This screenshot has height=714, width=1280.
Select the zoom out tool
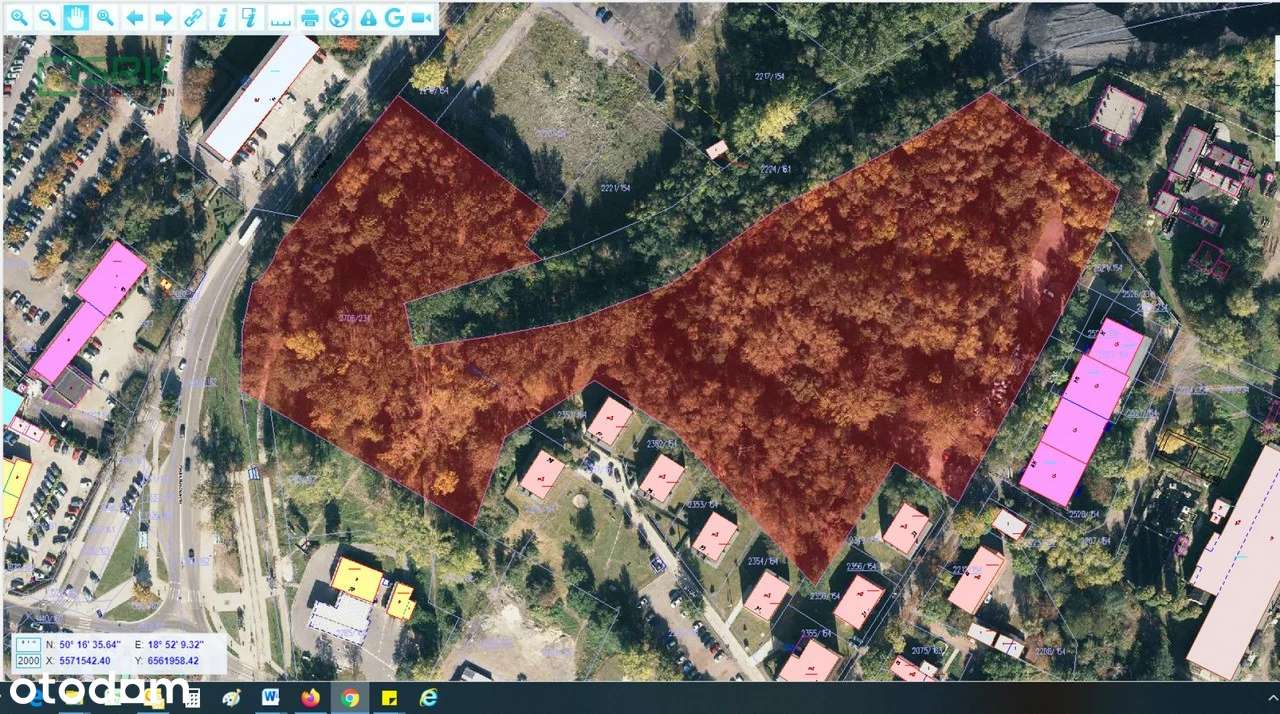point(47,17)
